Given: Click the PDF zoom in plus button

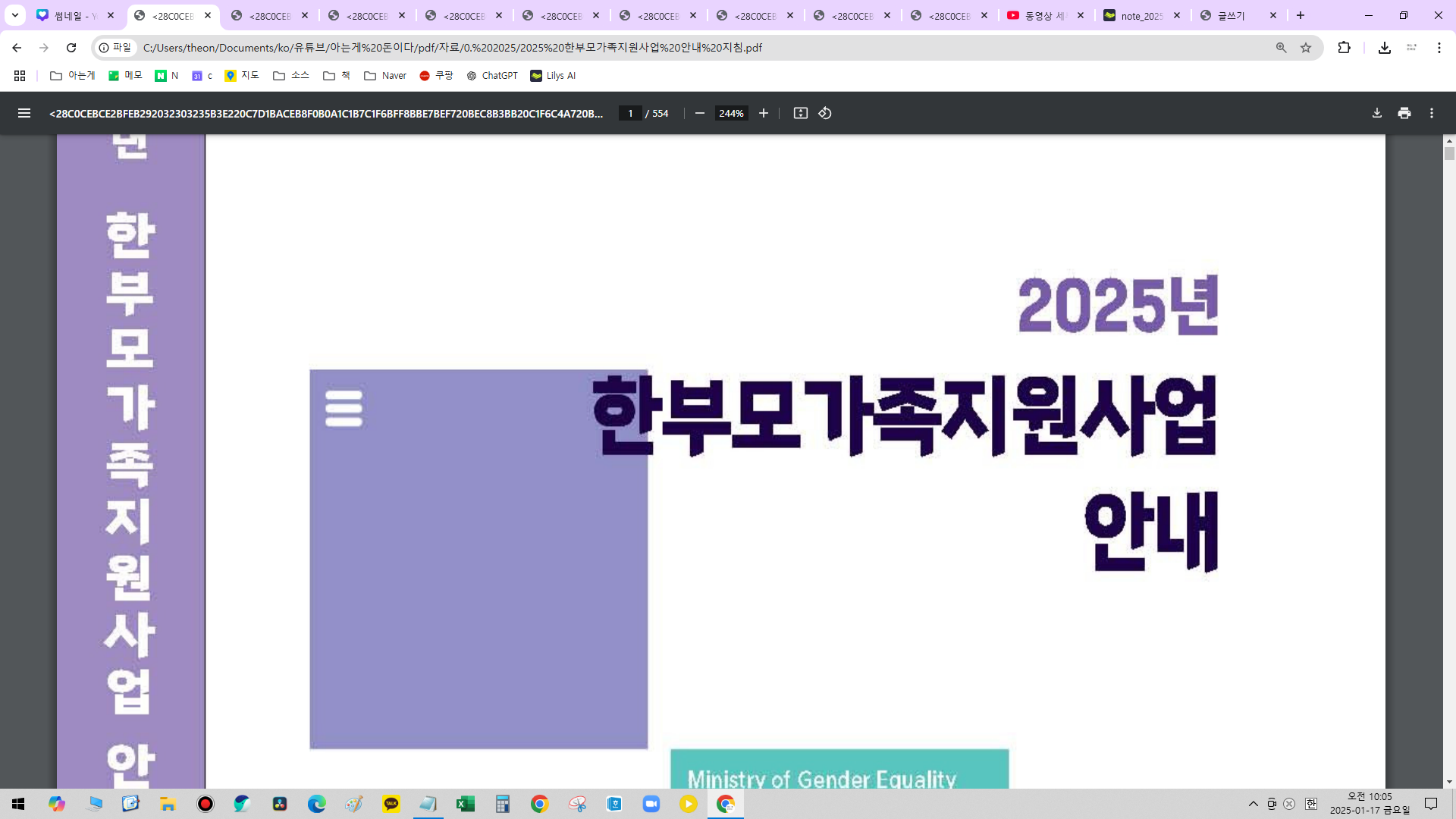Looking at the screenshot, I should tap(764, 113).
